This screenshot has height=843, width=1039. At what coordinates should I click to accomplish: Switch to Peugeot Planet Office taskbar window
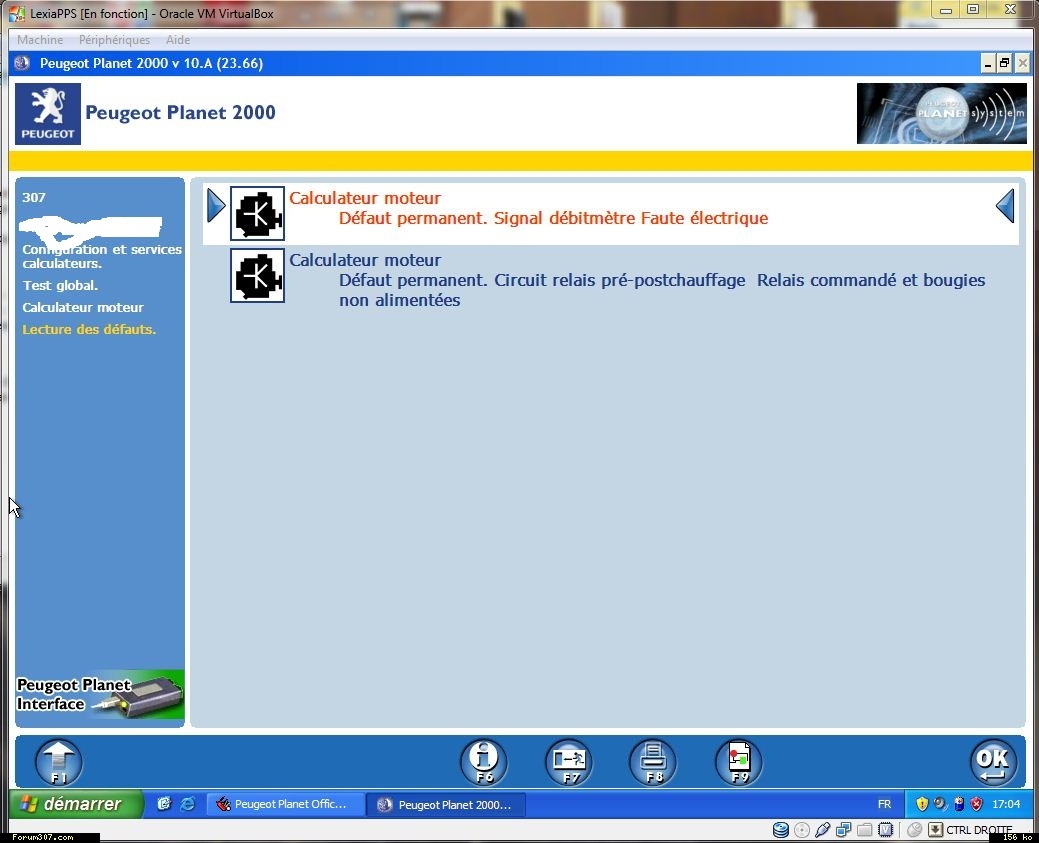pyautogui.click(x=283, y=804)
